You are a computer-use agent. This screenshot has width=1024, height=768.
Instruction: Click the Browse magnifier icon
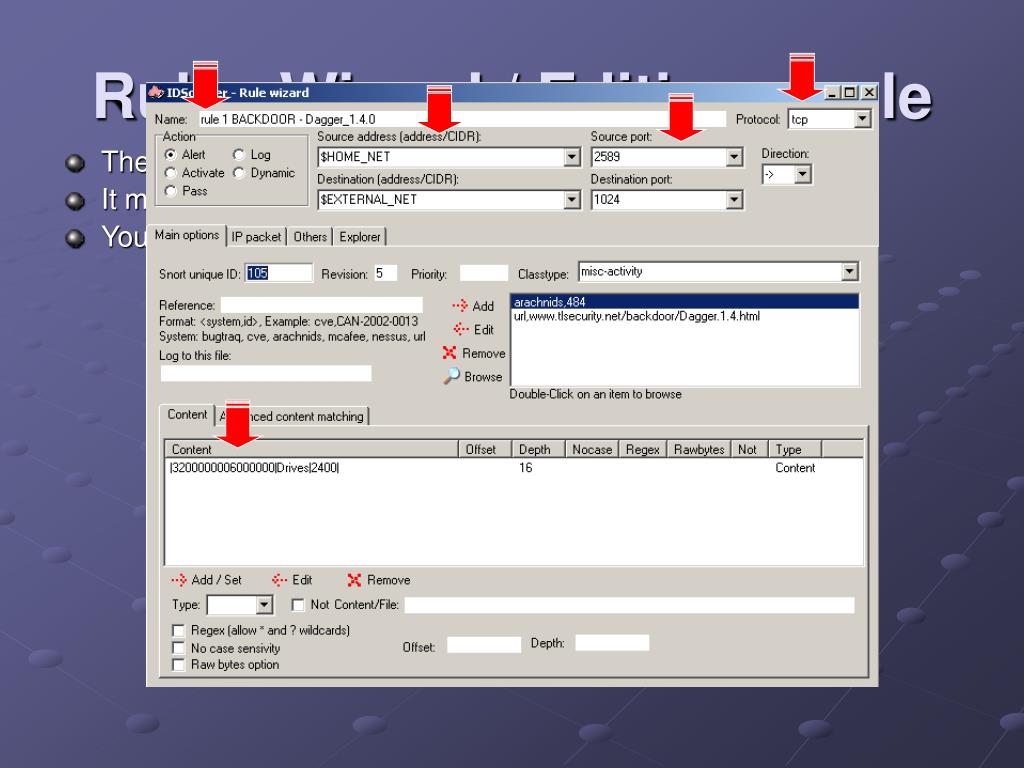pyautogui.click(x=451, y=376)
